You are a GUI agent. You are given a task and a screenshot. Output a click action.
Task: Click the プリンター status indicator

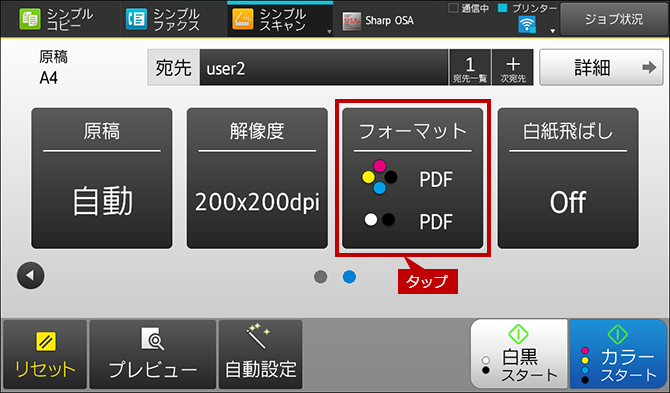coord(528,8)
